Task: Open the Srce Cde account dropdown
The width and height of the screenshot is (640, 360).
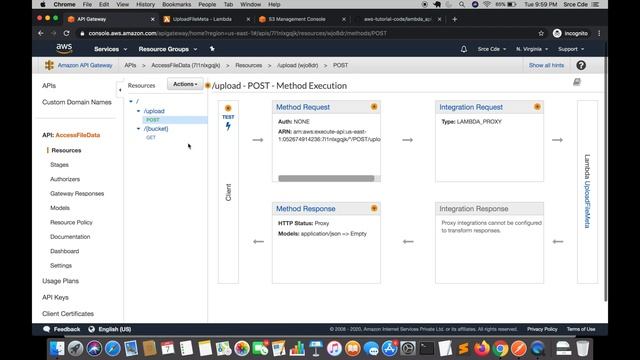Action: 492,49
